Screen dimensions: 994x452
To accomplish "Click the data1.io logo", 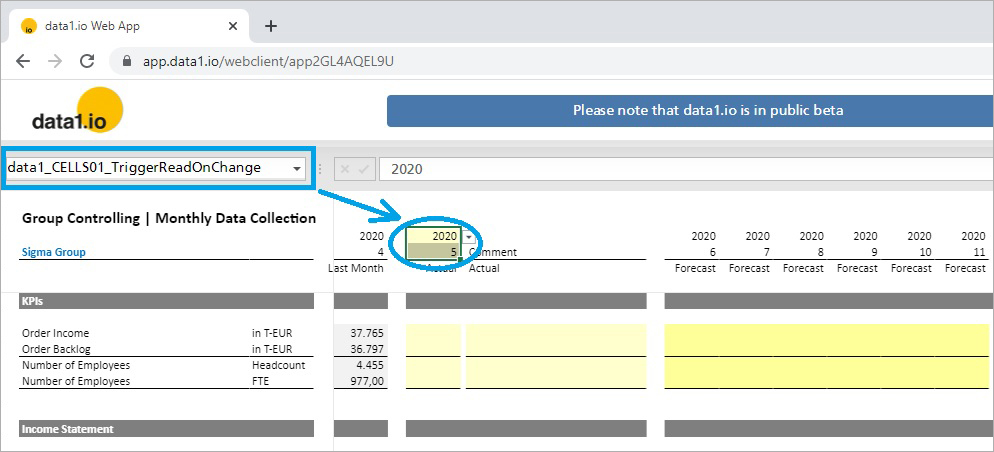I will pyautogui.click(x=77, y=110).
